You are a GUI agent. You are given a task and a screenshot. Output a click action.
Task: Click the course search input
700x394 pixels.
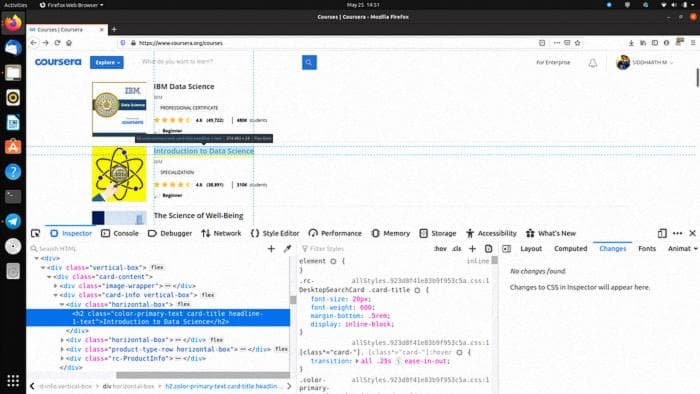click(219, 62)
